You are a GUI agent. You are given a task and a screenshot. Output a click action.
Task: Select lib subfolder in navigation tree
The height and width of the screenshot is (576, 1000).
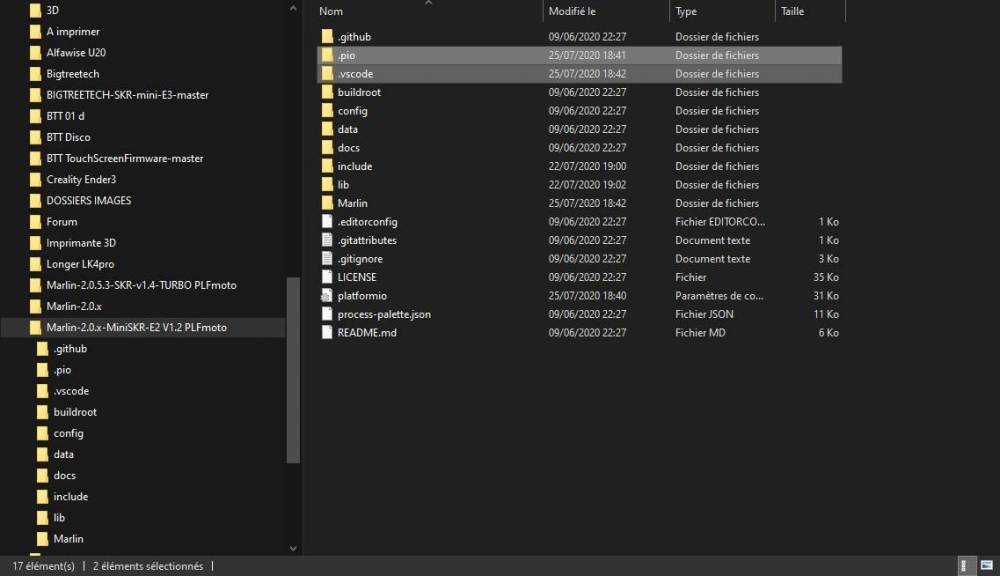(x=59, y=517)
